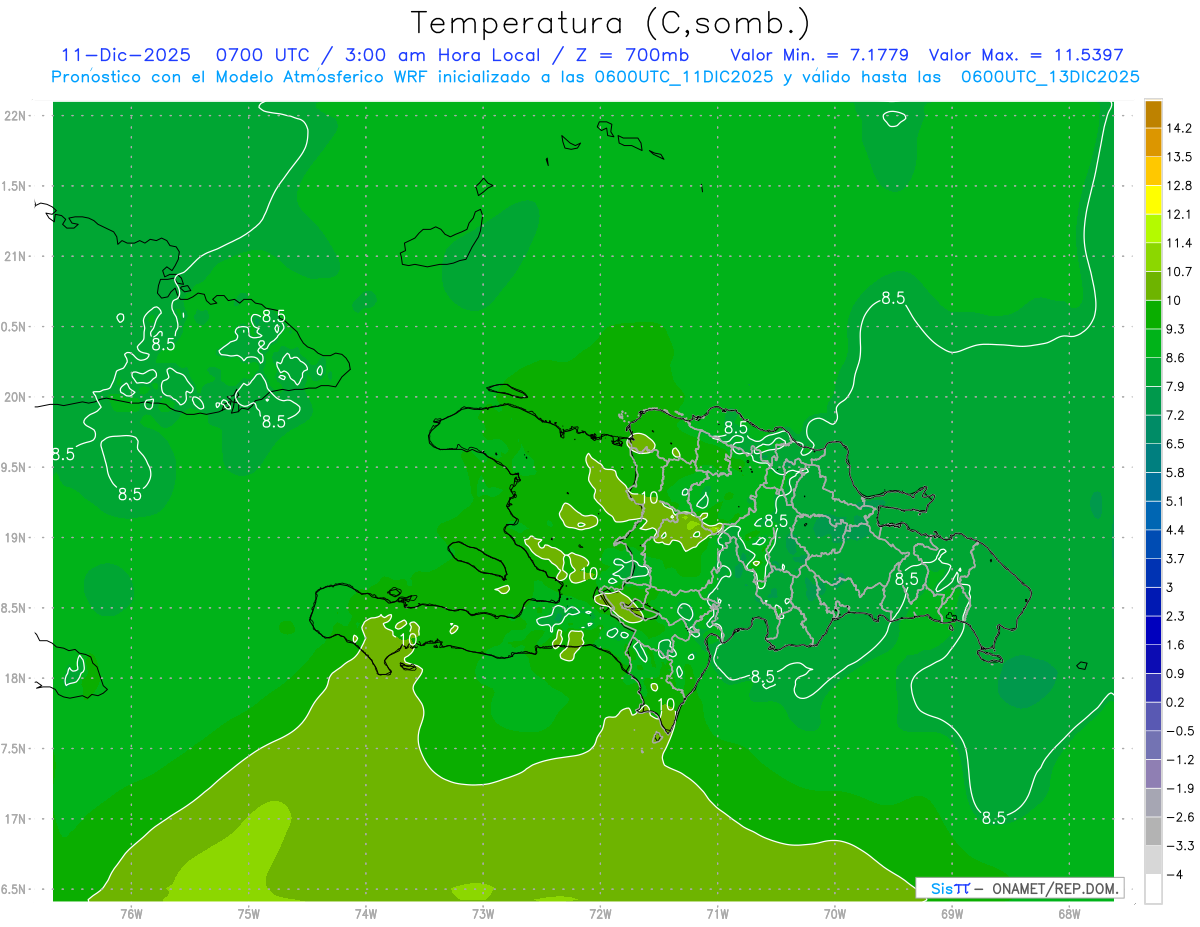This screenshot has width=1200, height=927.
Task: Click the "0600UTC_13DIC2025" valid-until timestamp
Action: tap(1050, 77)
